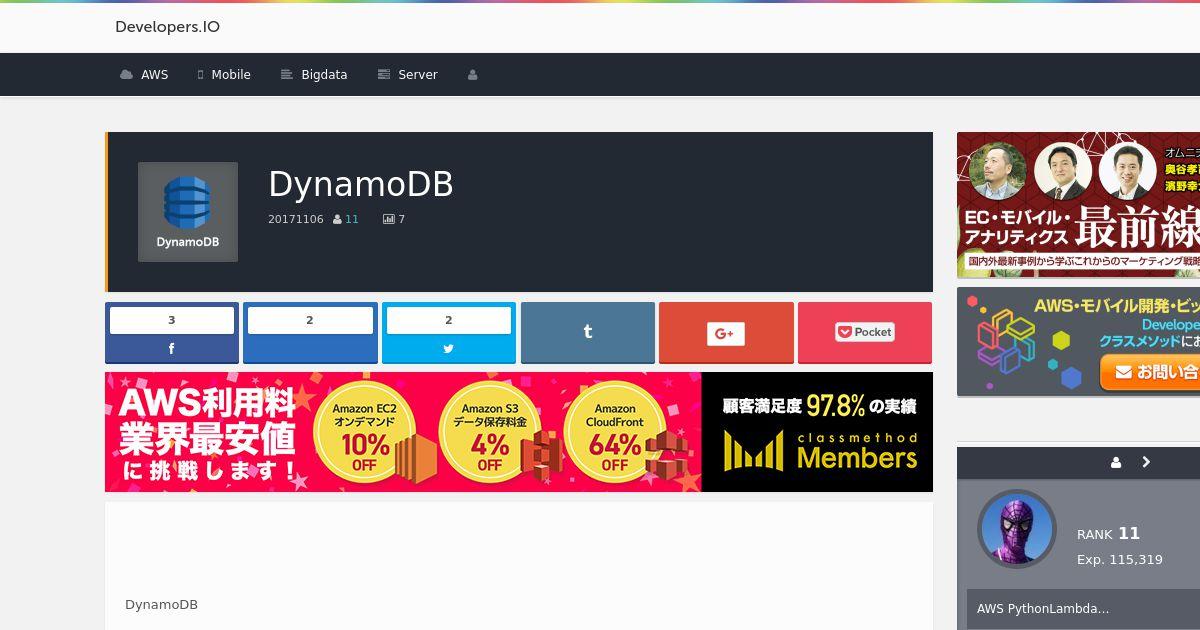Screen dimensions: 1200x630
Task: Open the Server menu item
Action: click(407, 75)
